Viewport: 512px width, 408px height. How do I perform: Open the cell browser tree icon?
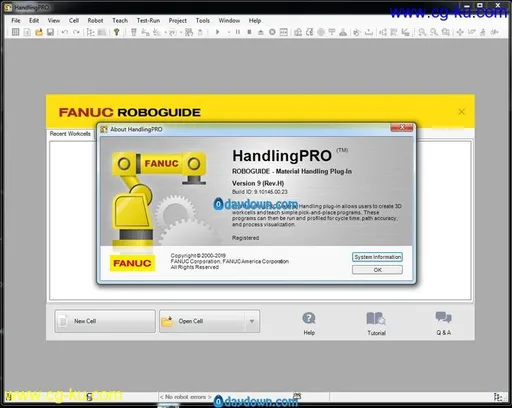90,32
